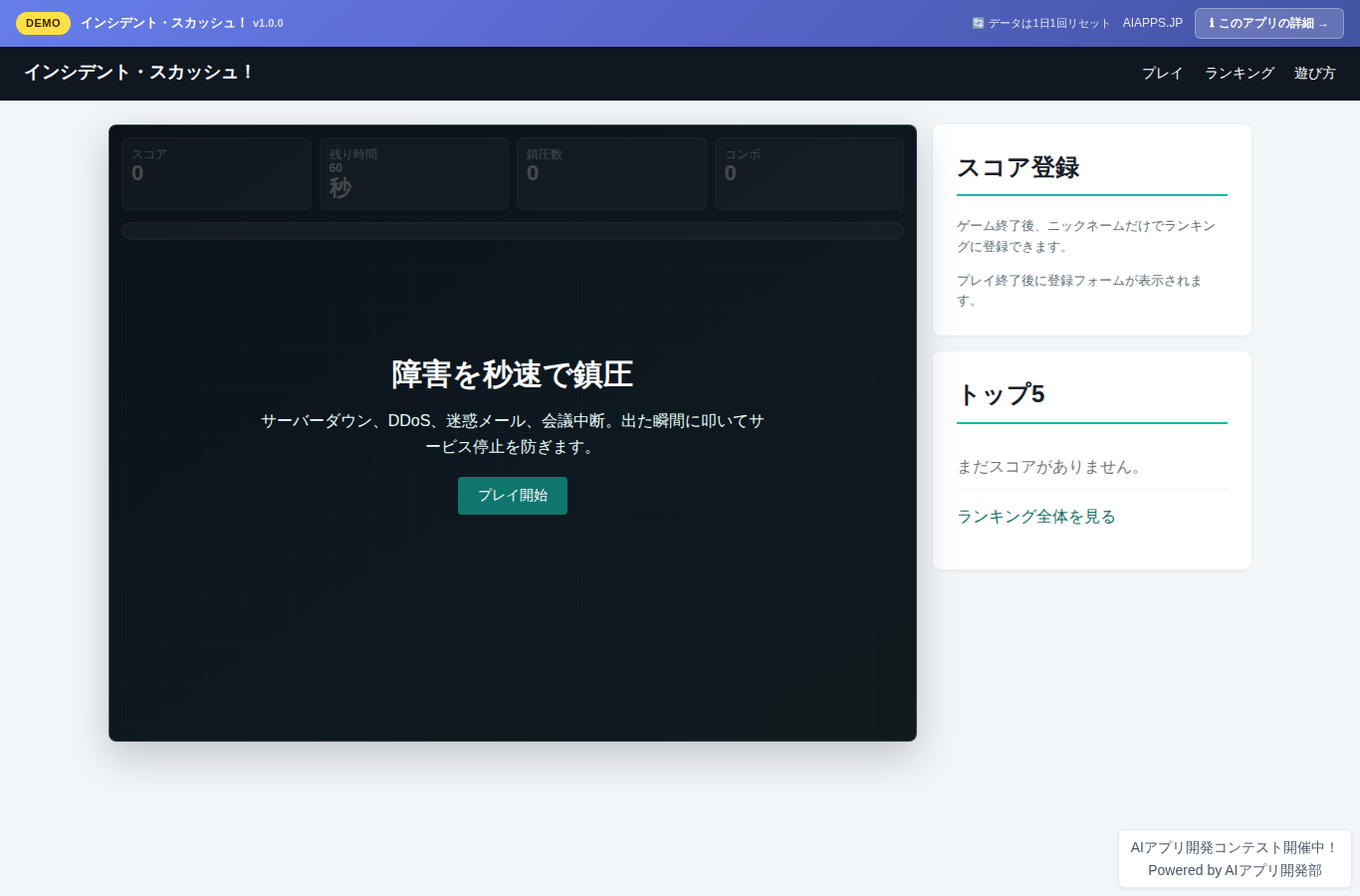Click the refresh icon beside データは1日1回リセット
The height and width of the screenshot is (896, 1360).
pos(978,23)
